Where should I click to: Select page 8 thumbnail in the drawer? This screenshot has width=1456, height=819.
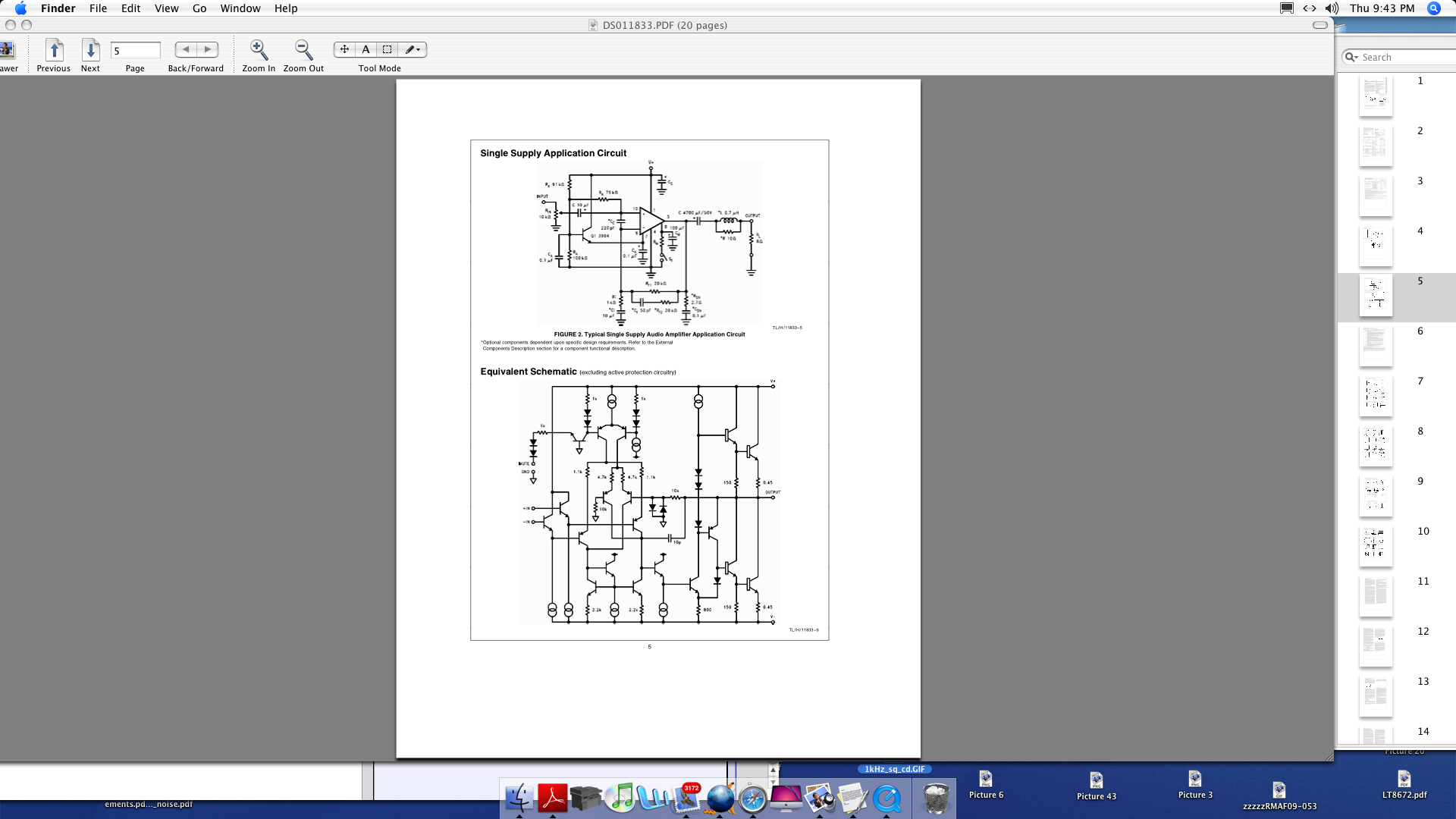pos(1376,446)
